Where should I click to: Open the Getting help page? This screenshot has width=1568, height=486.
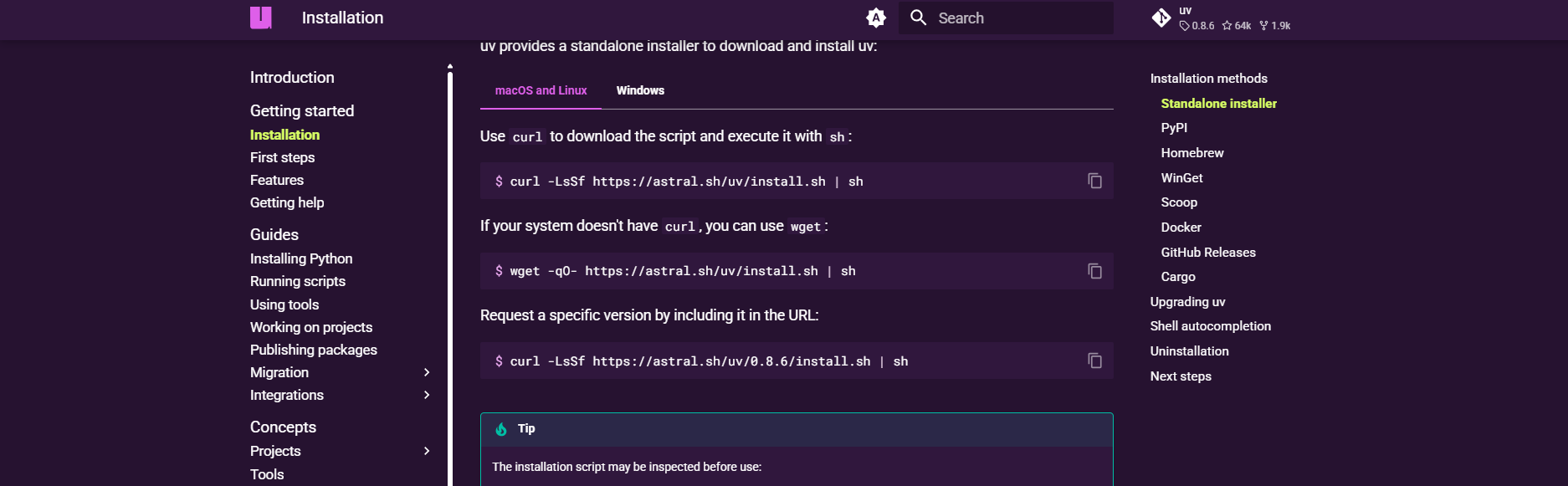coord(287,202)
